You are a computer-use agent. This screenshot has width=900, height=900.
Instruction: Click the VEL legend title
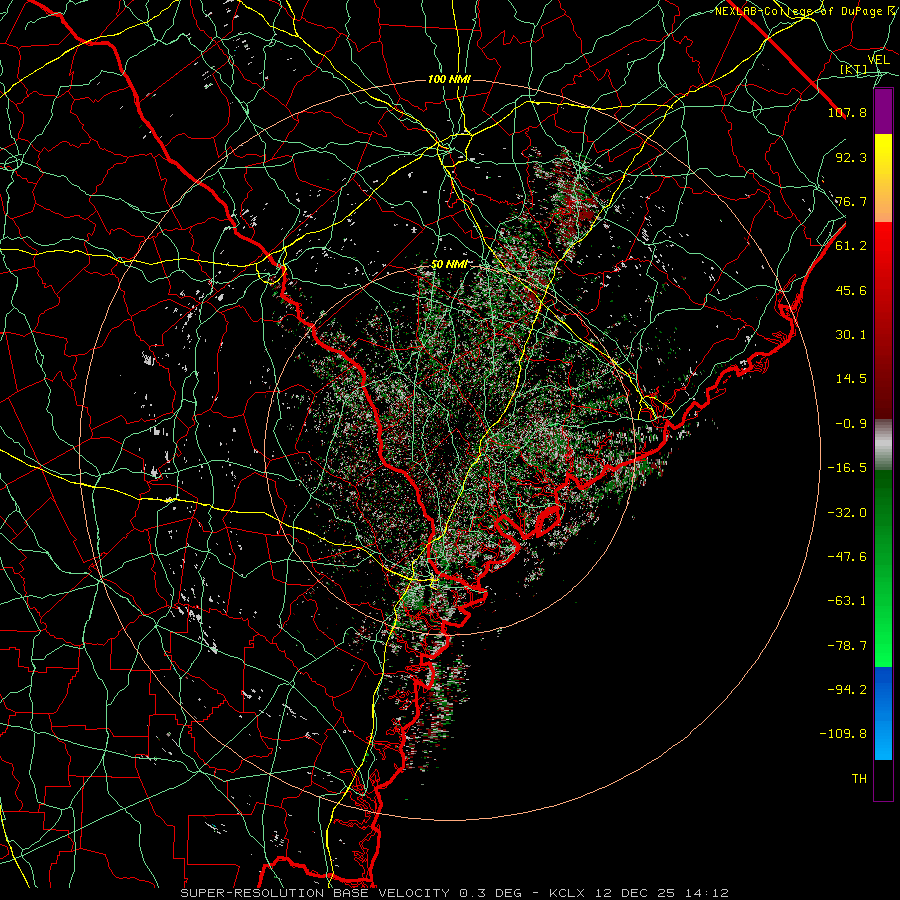click(878, 60)
